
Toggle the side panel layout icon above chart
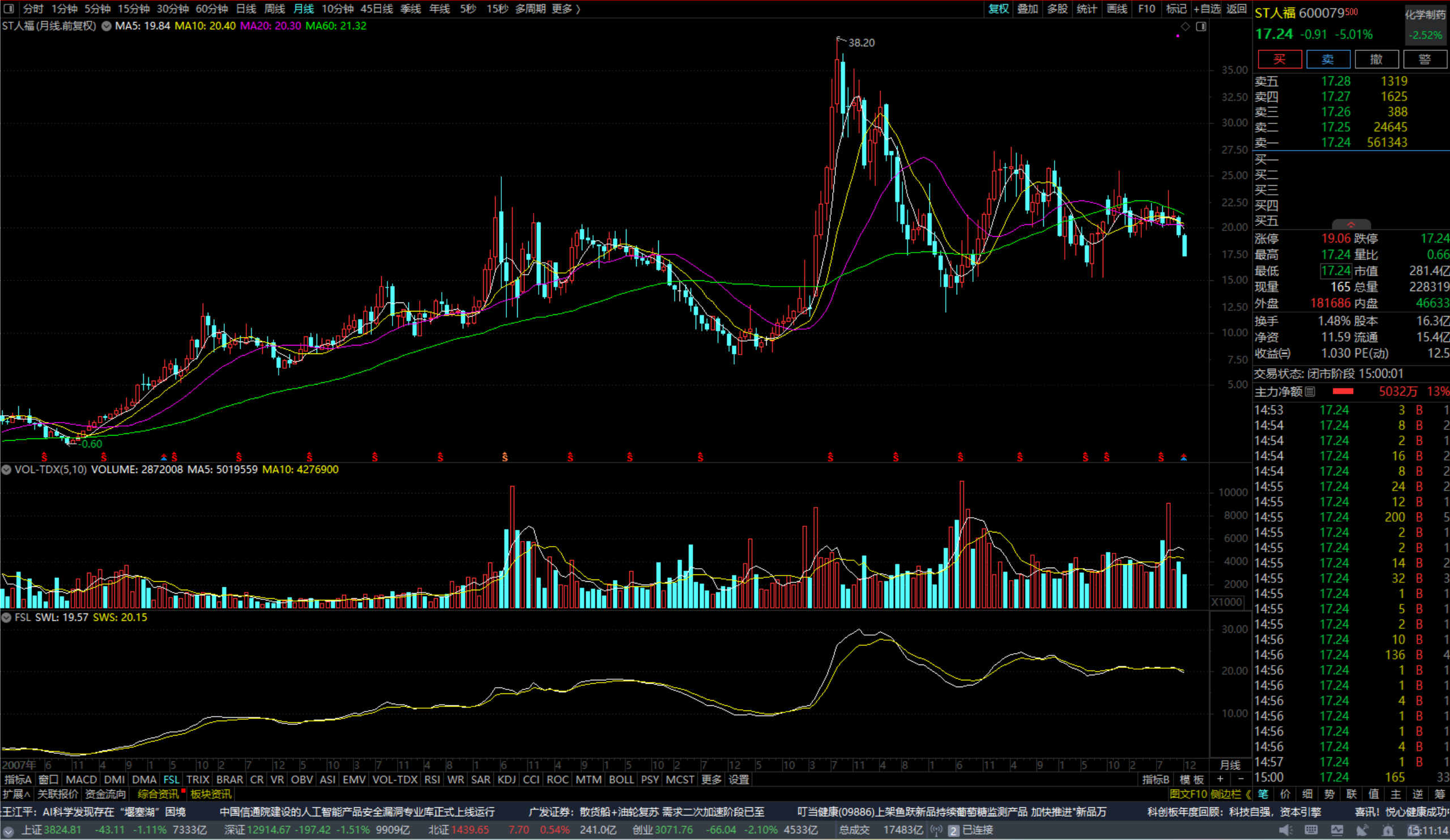click(1201, 27)
